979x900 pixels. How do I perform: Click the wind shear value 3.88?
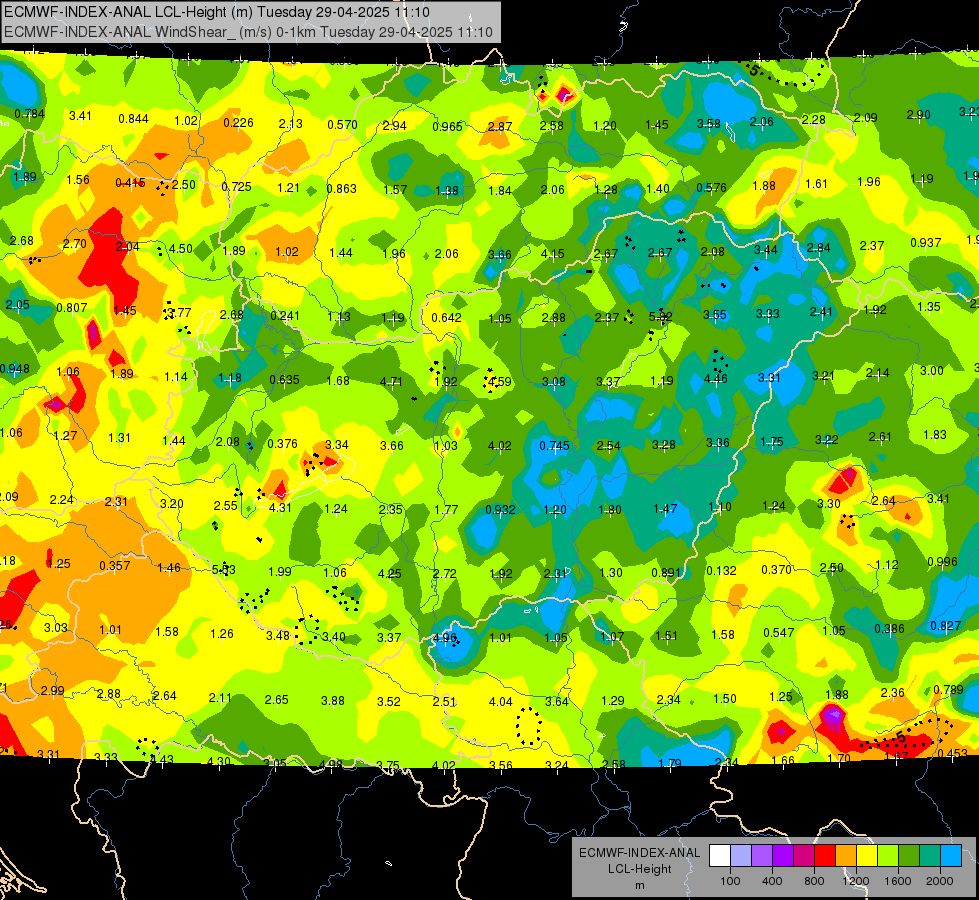tap(333, 701)
